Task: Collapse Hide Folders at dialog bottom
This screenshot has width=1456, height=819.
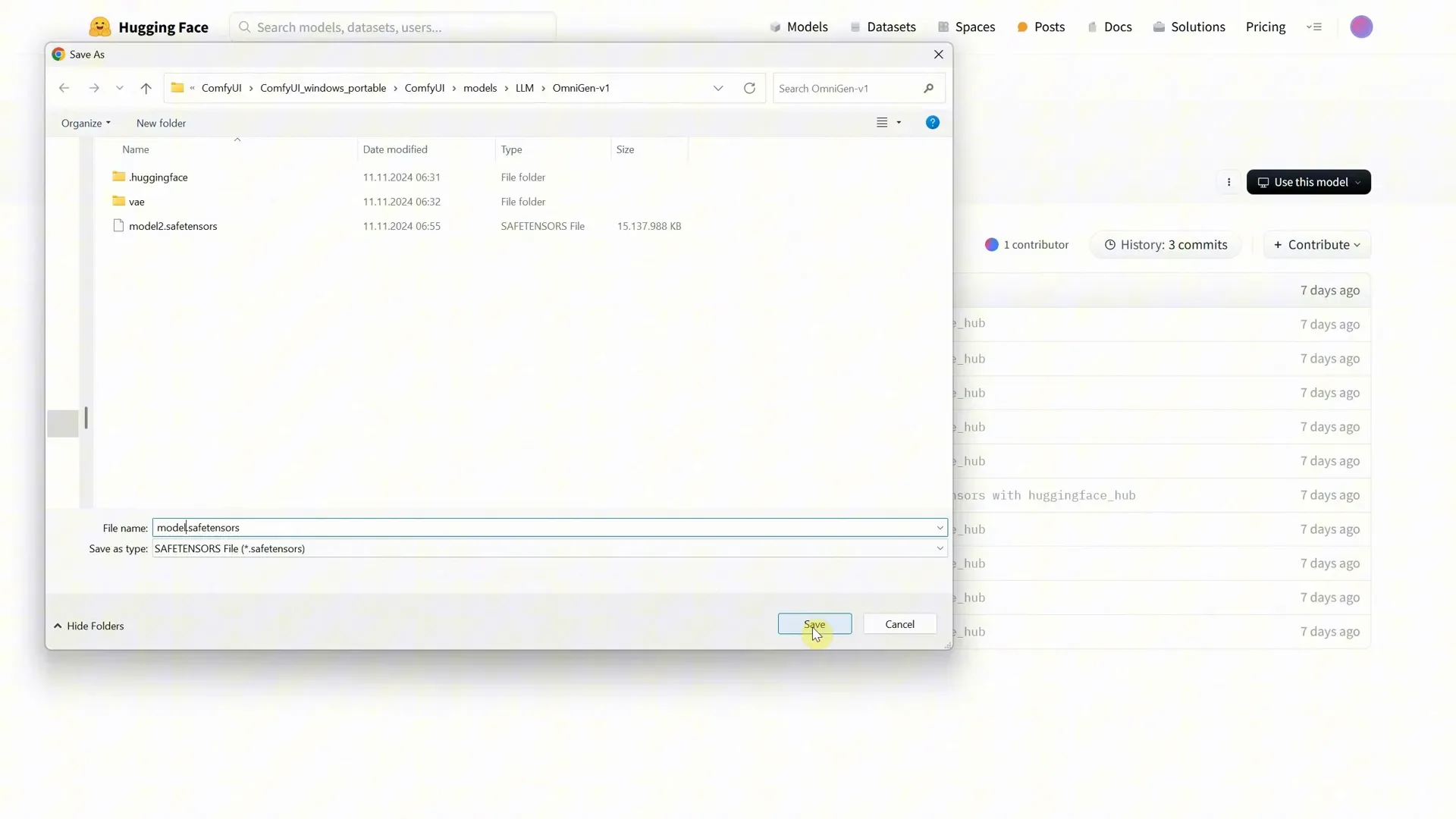Action: [89, 626]
